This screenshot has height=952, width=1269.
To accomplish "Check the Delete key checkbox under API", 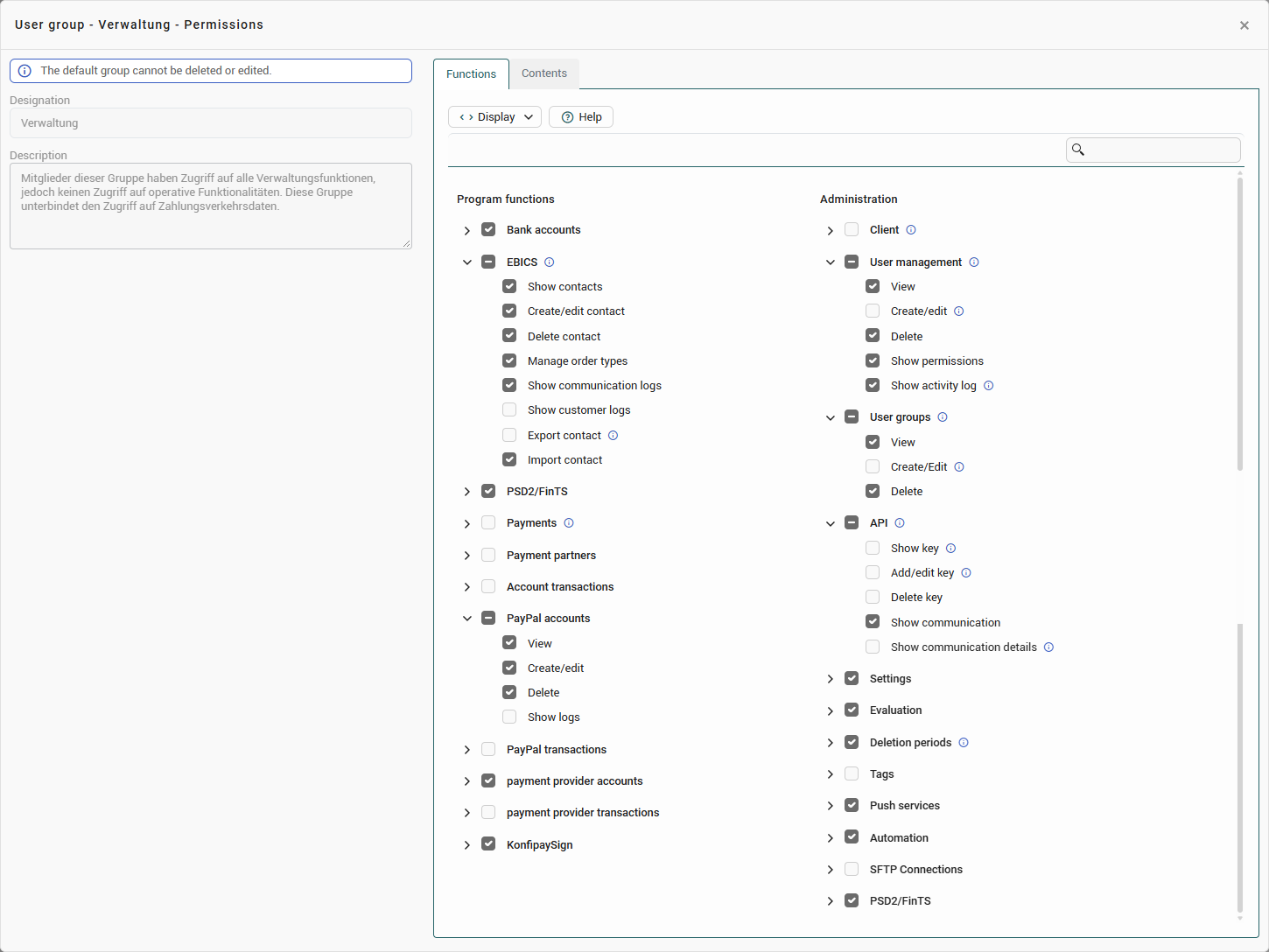I will pos(873,597).
